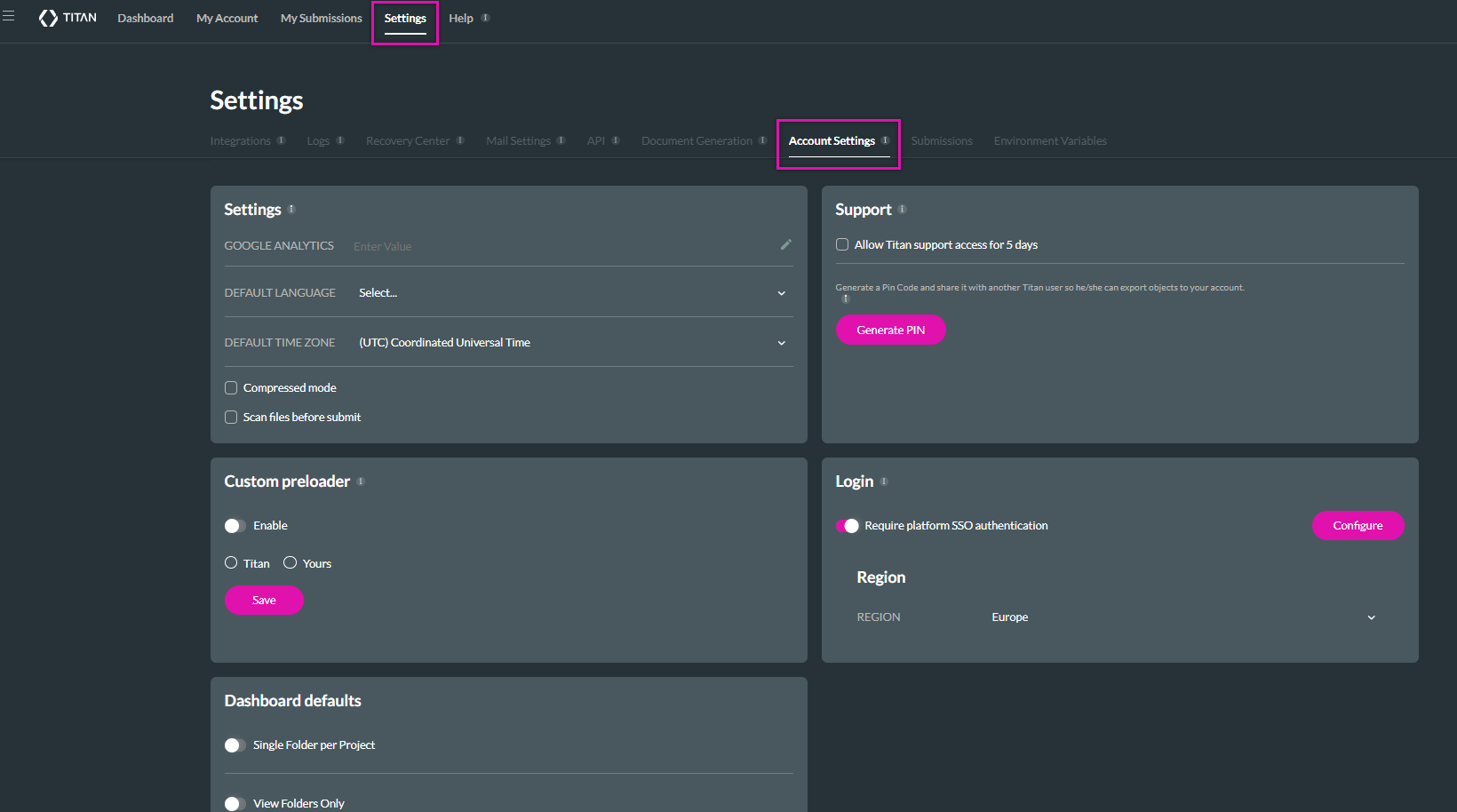The width and height of the screenshot is (1457, 812).
Task: Select the Yours radio button
Action: 290,562
